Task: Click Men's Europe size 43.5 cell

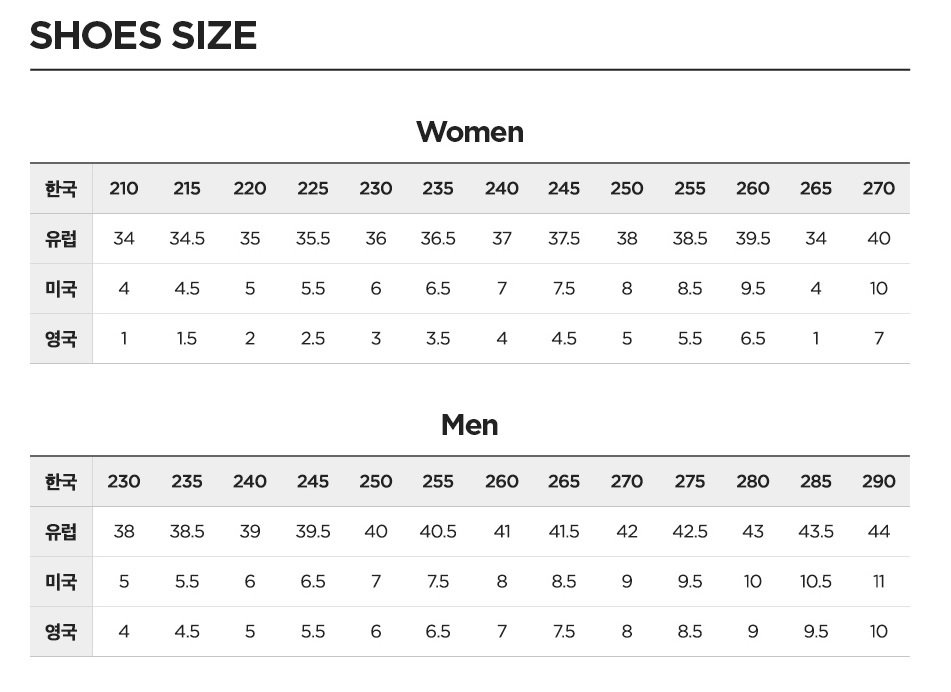Action: [816, 531]
